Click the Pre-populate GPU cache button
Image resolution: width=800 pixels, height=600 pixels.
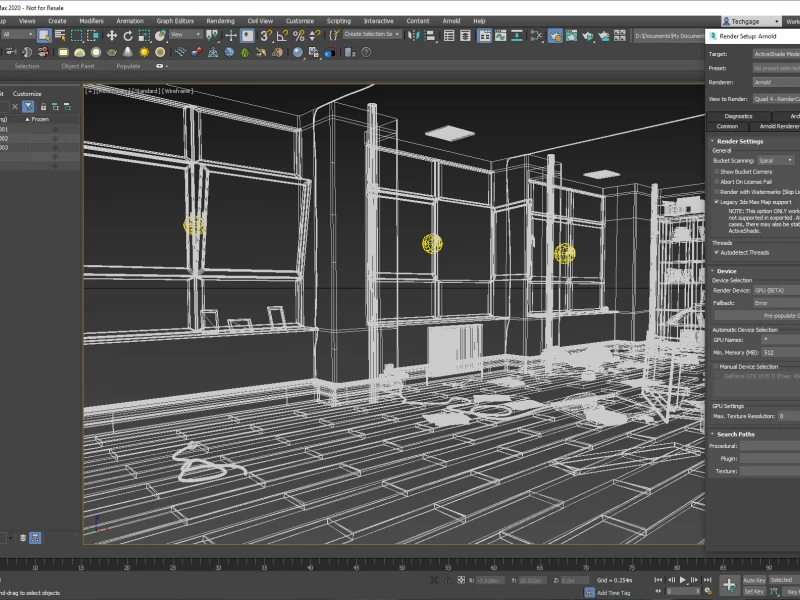pos(758,316)
